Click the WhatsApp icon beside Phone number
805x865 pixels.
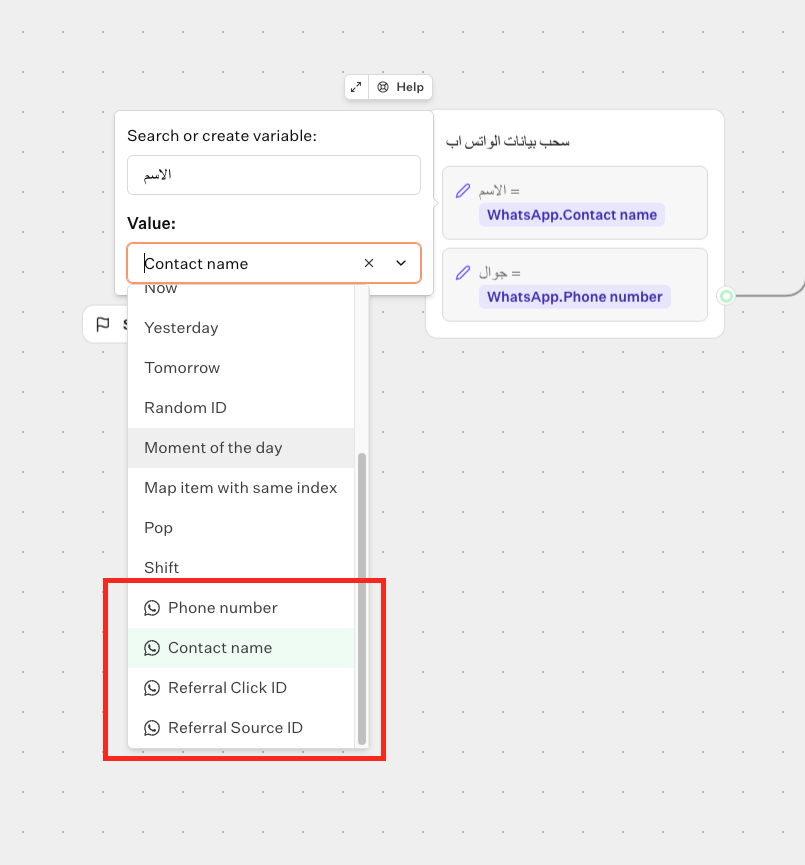pos(152,607)
